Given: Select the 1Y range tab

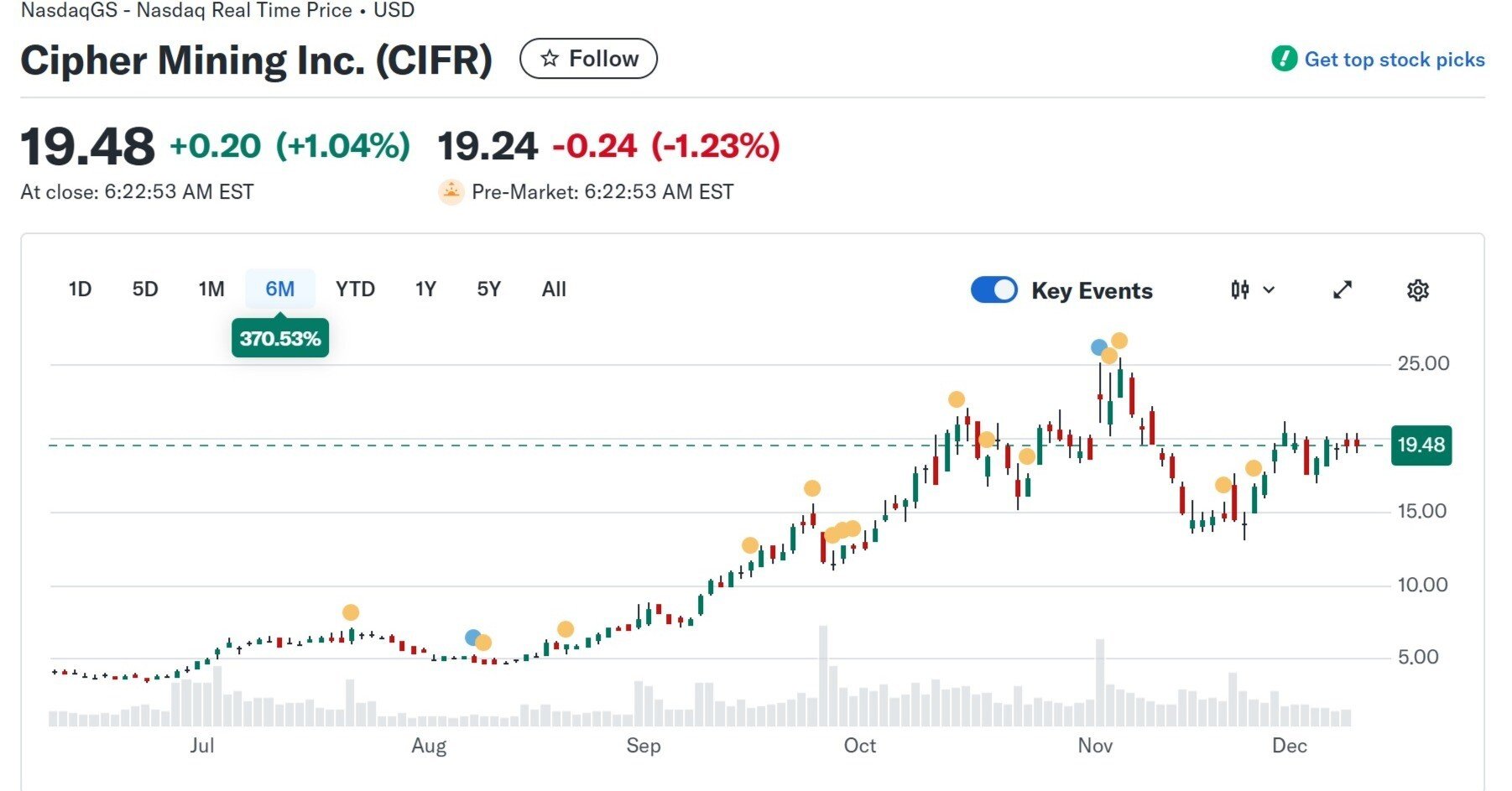Looking at the screenshot, I should [x=425, y=289].
